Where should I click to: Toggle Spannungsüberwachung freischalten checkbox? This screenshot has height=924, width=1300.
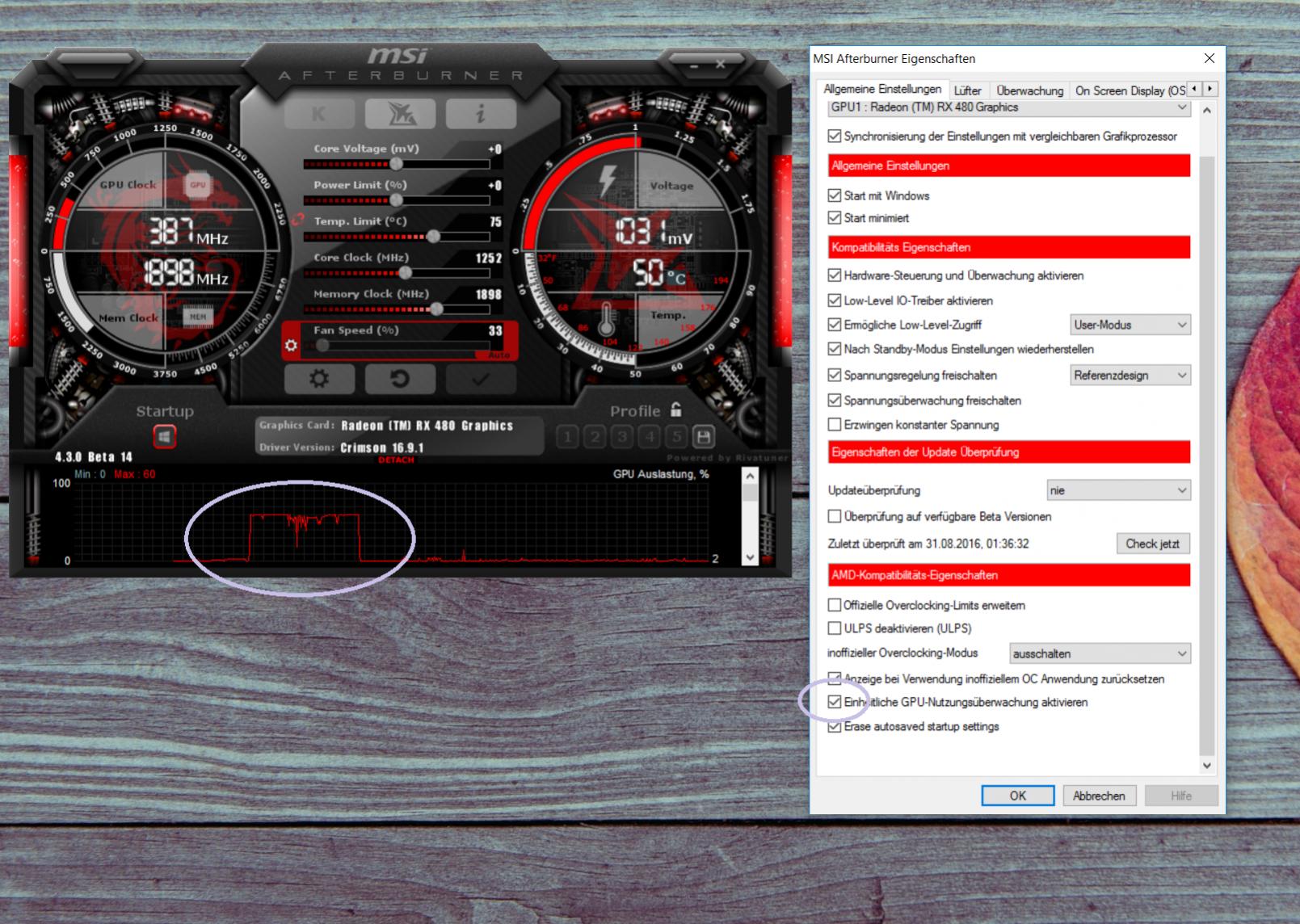pyautogui.click(x=835, y=401)
